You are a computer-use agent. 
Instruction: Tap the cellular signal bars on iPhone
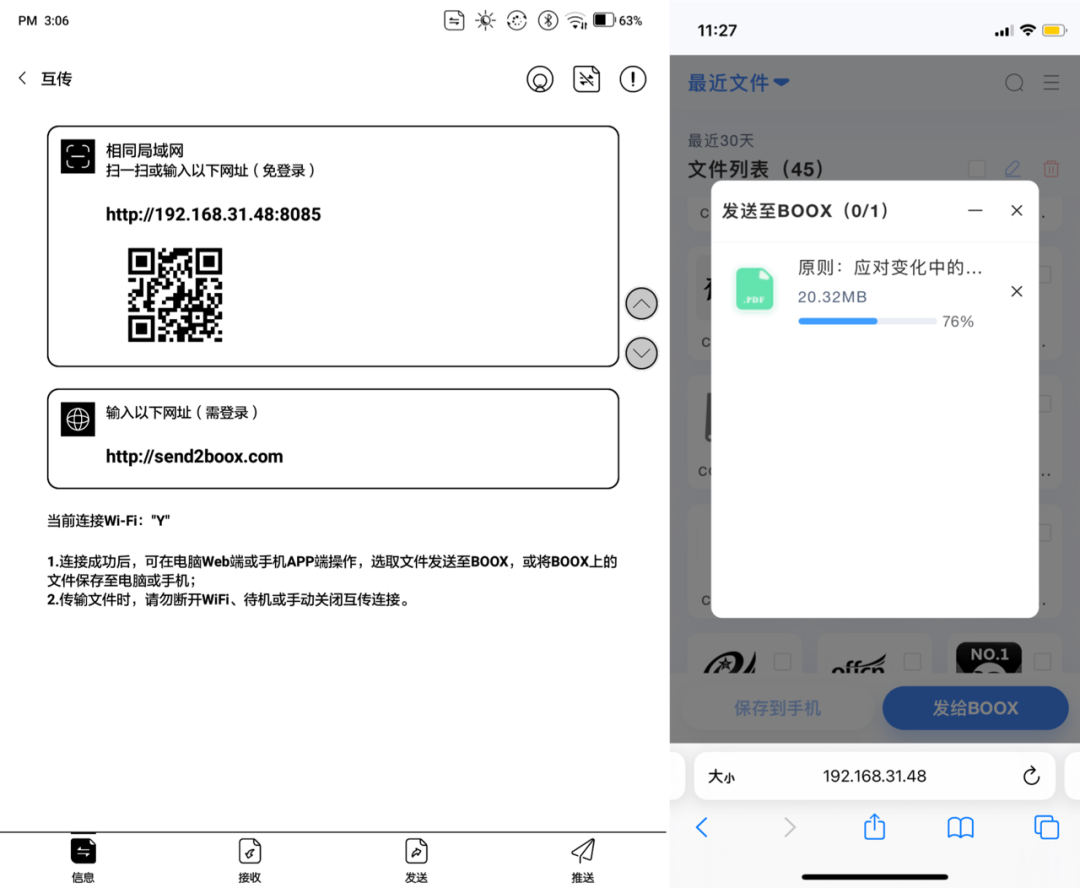(1004, 31)
